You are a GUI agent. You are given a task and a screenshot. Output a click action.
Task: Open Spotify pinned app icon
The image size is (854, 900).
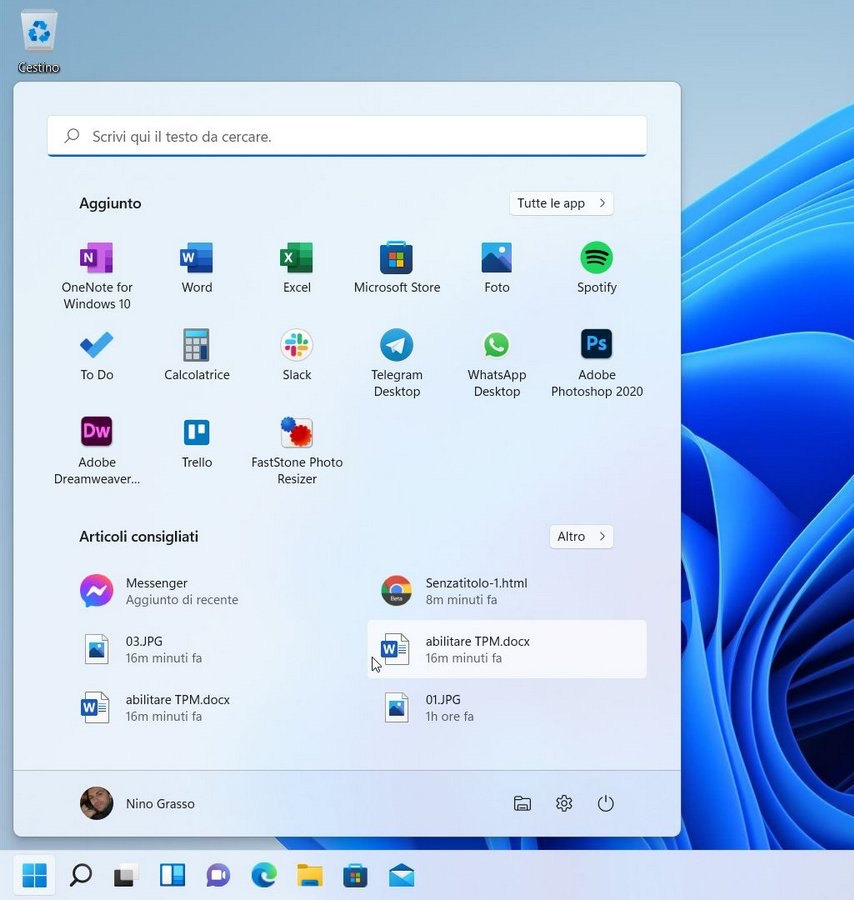[597, 259]
